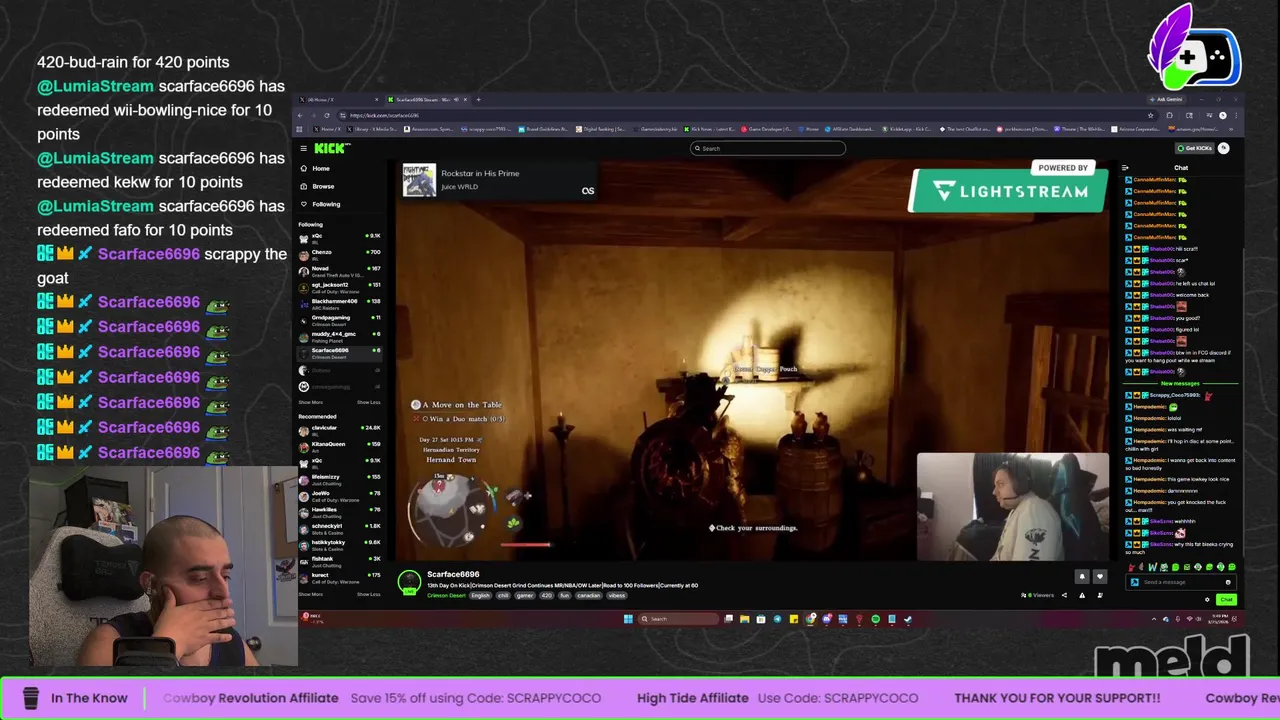Open the profile avatar menu
The width and height of the screenshot is (1280, 720).
1223,148
